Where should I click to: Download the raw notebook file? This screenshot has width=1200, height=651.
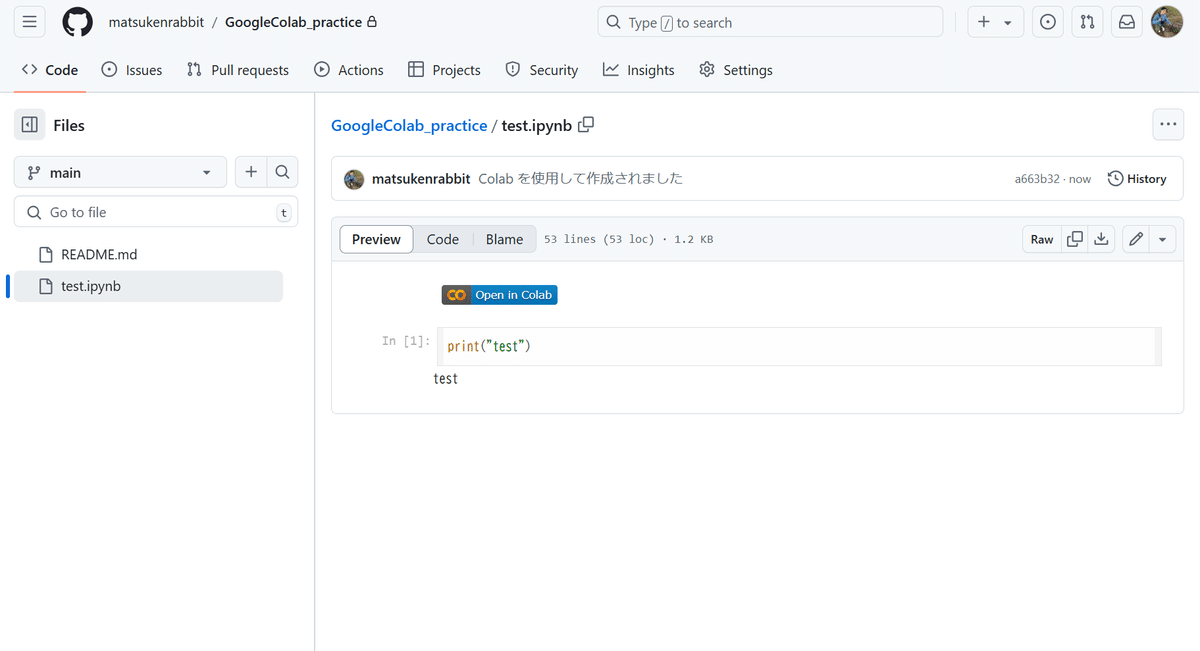tap(1101, 239)
